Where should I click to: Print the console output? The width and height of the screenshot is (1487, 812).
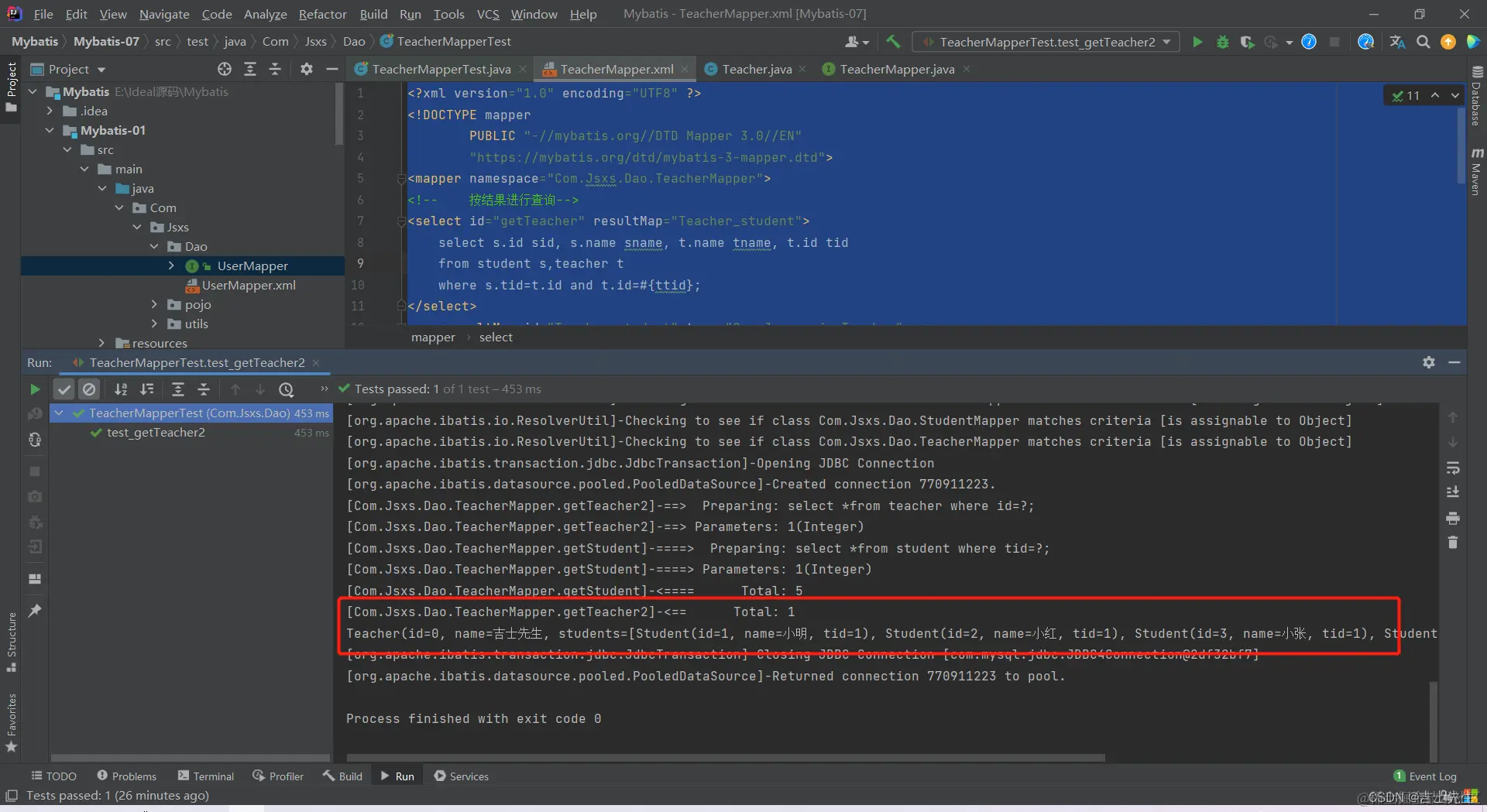(x=1453, y=518)
